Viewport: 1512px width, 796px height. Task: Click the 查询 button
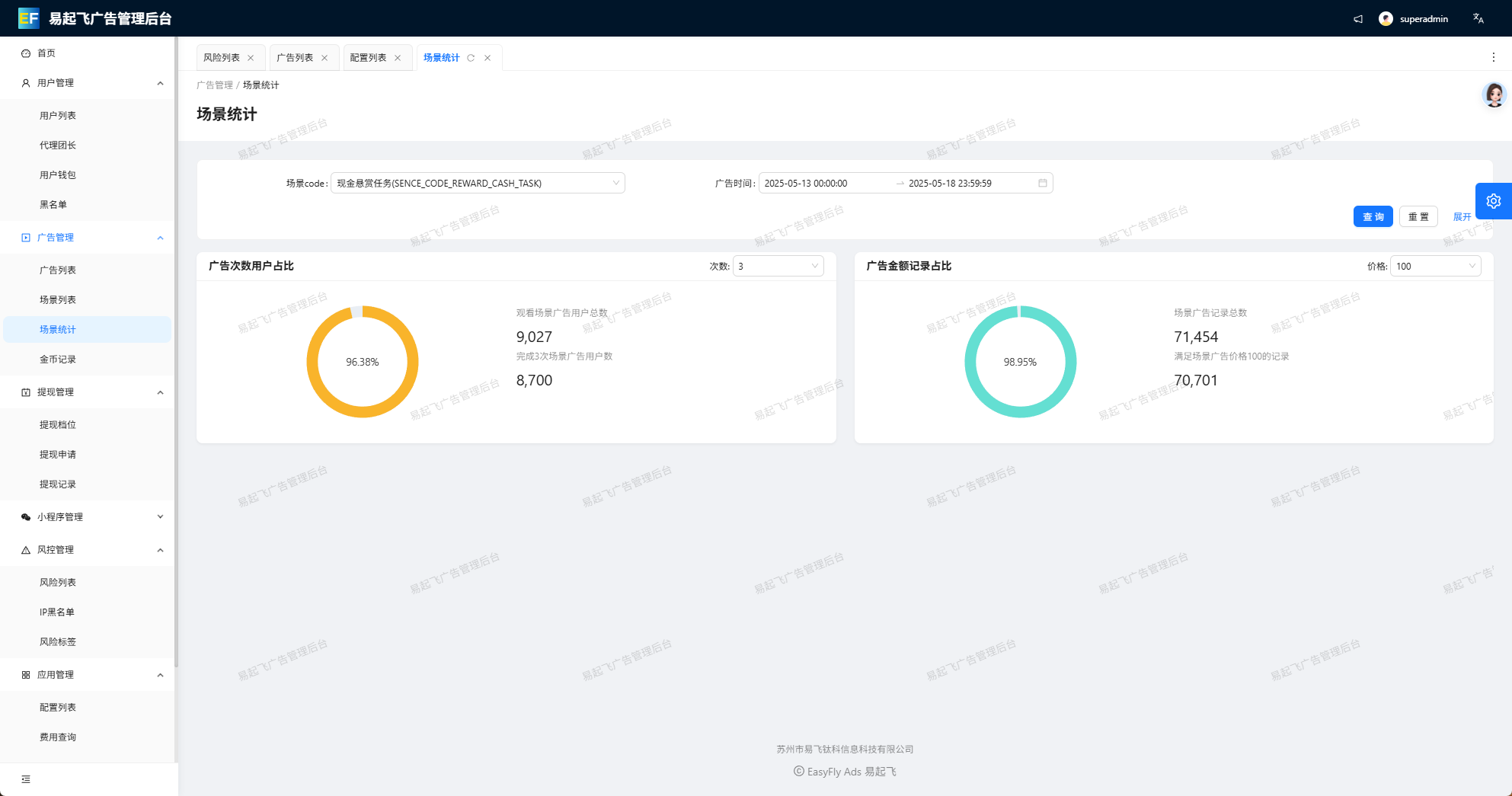pos(1373,217)
